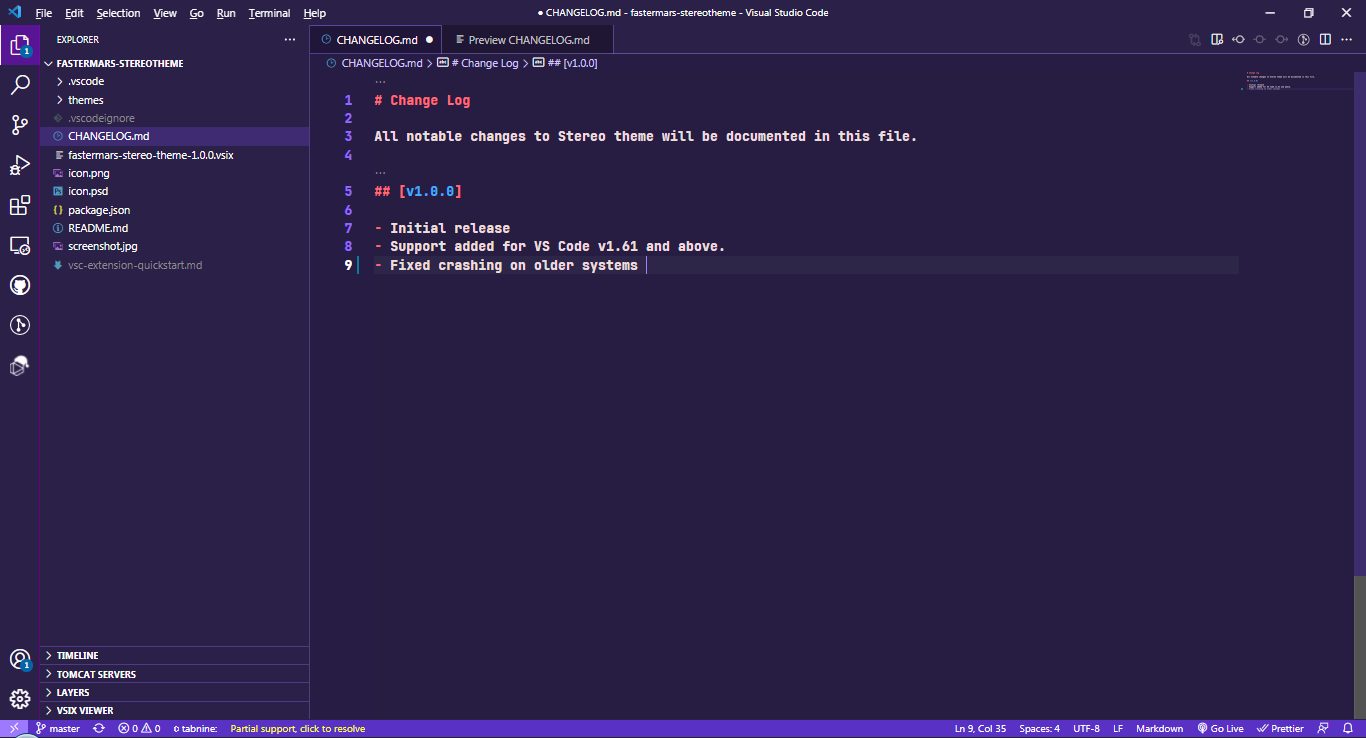The width and height of the screenshot is (1366, 738).
Task: Open the Extensions view
Action: point(20,205)
